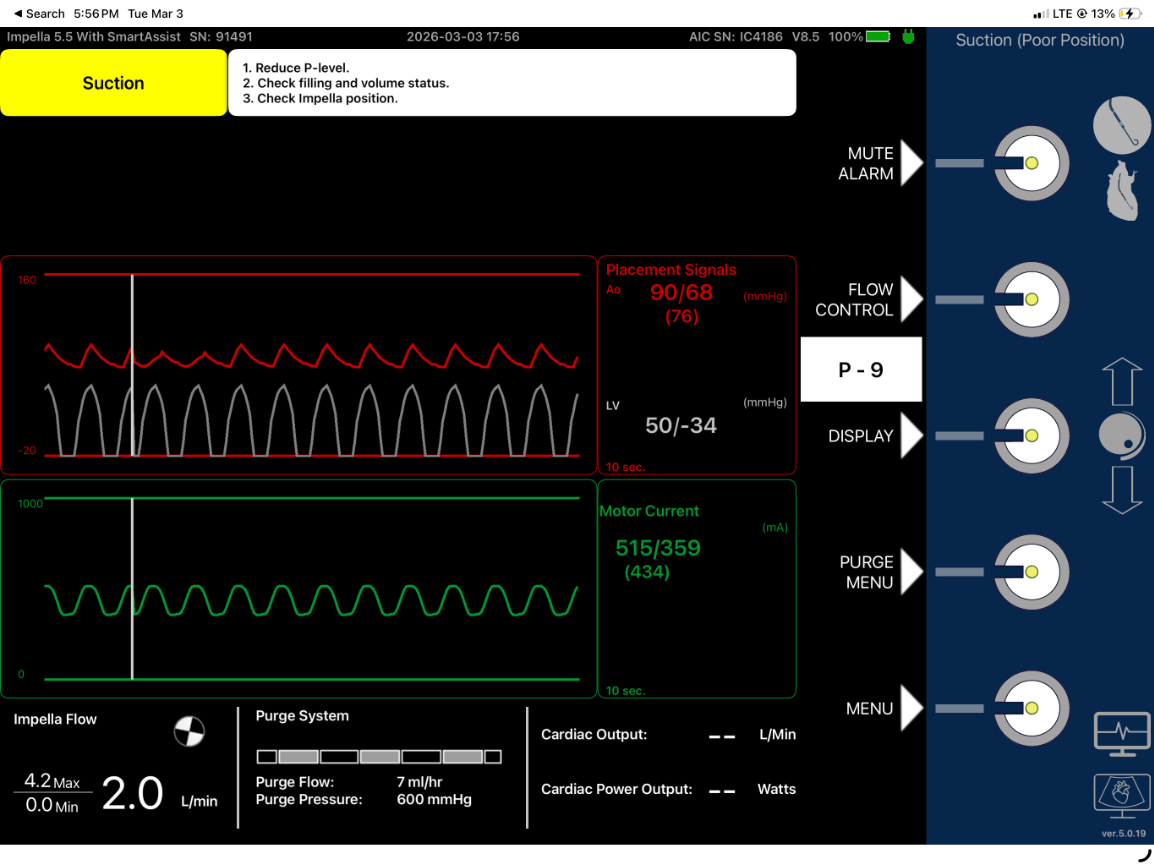
Task: Click the 0.0 Min flow value
Action: (x=52, y=805)
